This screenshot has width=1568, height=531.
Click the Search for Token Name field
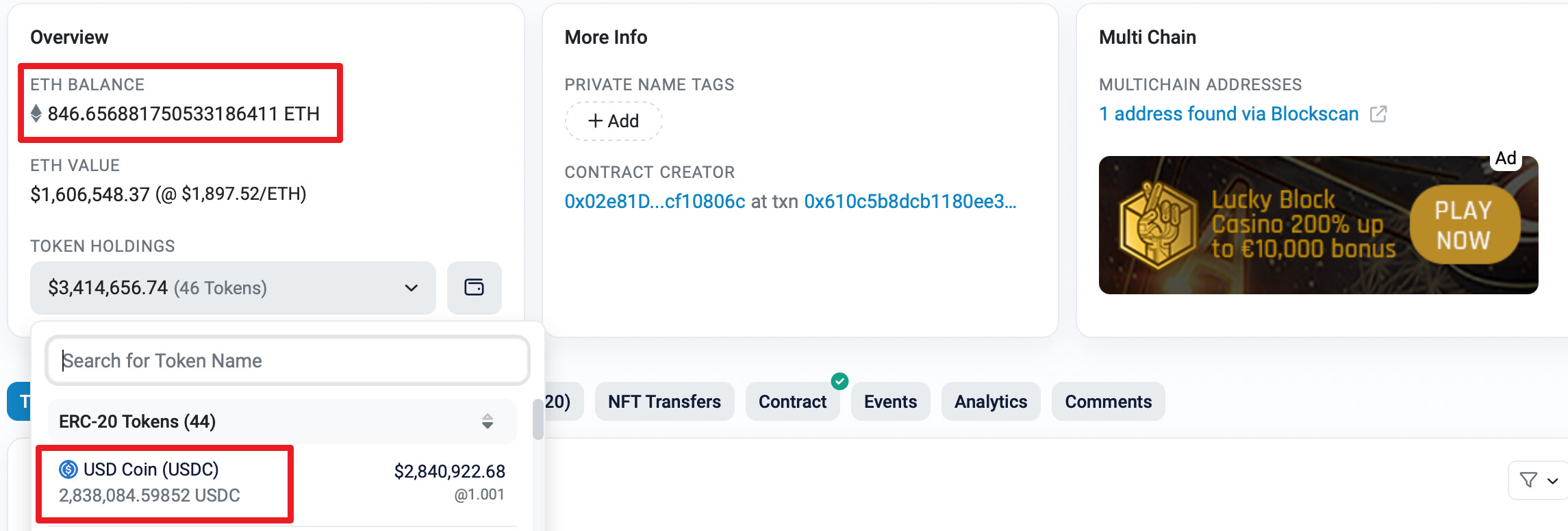[x=288, y=361]
